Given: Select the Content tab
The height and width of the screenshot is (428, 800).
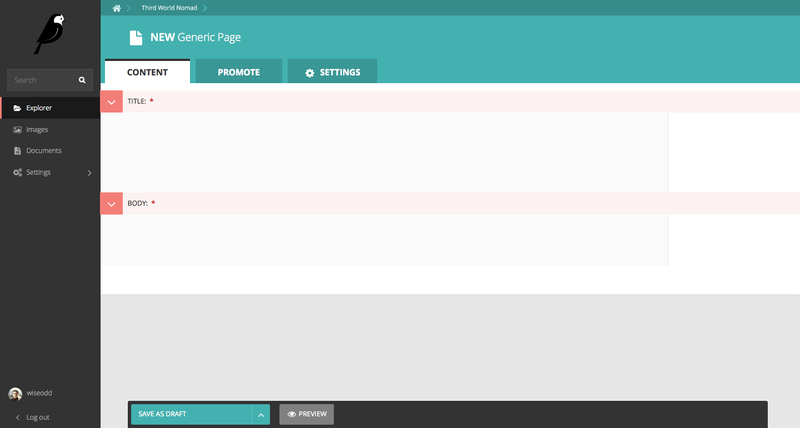Looking at the screenshot, I should (147, 72).
